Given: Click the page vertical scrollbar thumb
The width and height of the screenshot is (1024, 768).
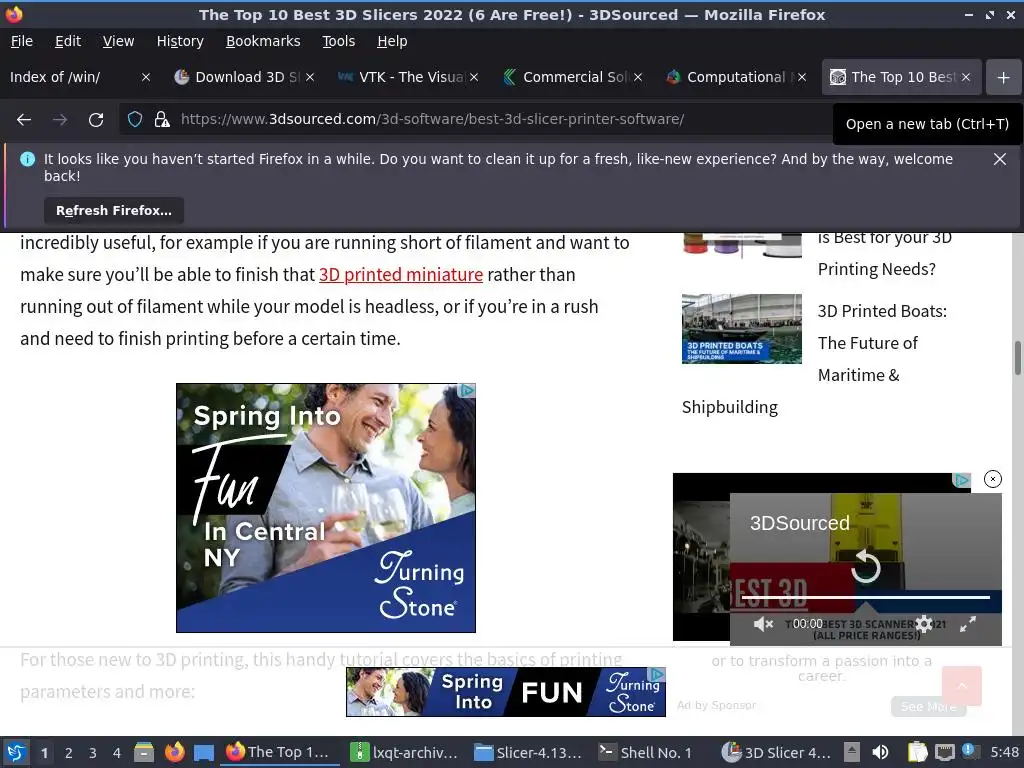Looking at the screenshot, I should [1017, 358].
